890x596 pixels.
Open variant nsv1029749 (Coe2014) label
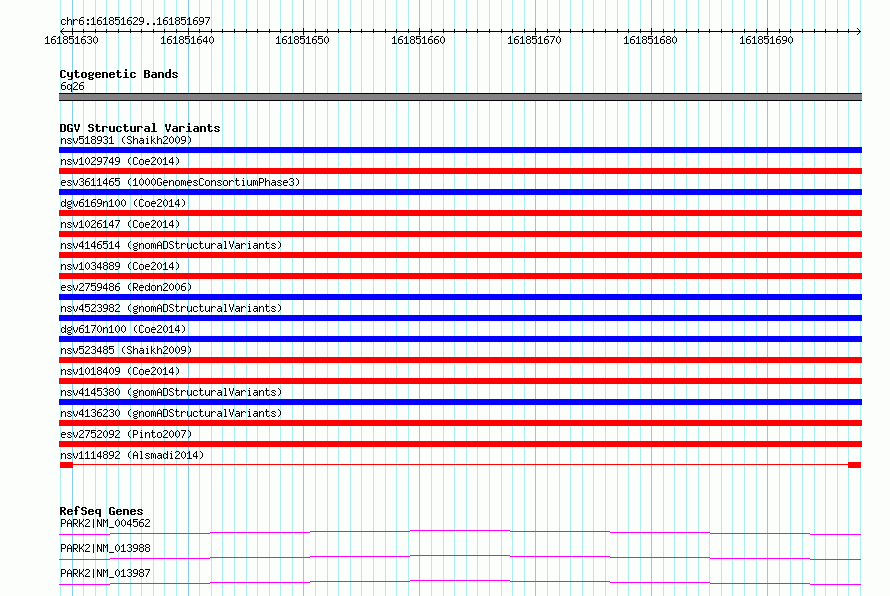[120, 161]
